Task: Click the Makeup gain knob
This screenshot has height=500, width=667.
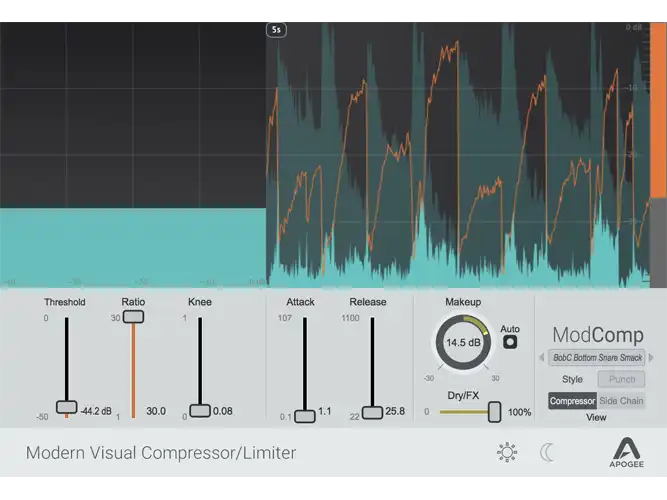Action: point(463,343)
